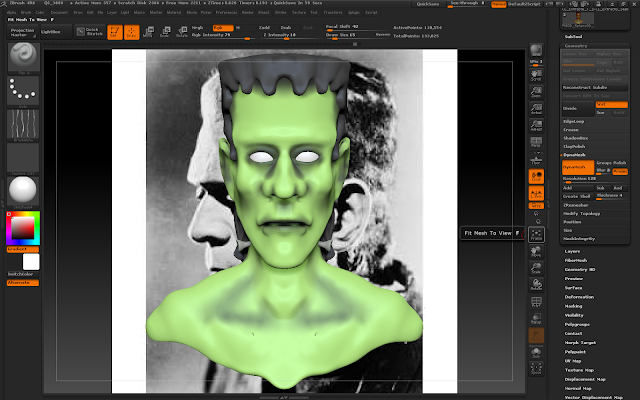Open the Alpha menu

(11, 12)
